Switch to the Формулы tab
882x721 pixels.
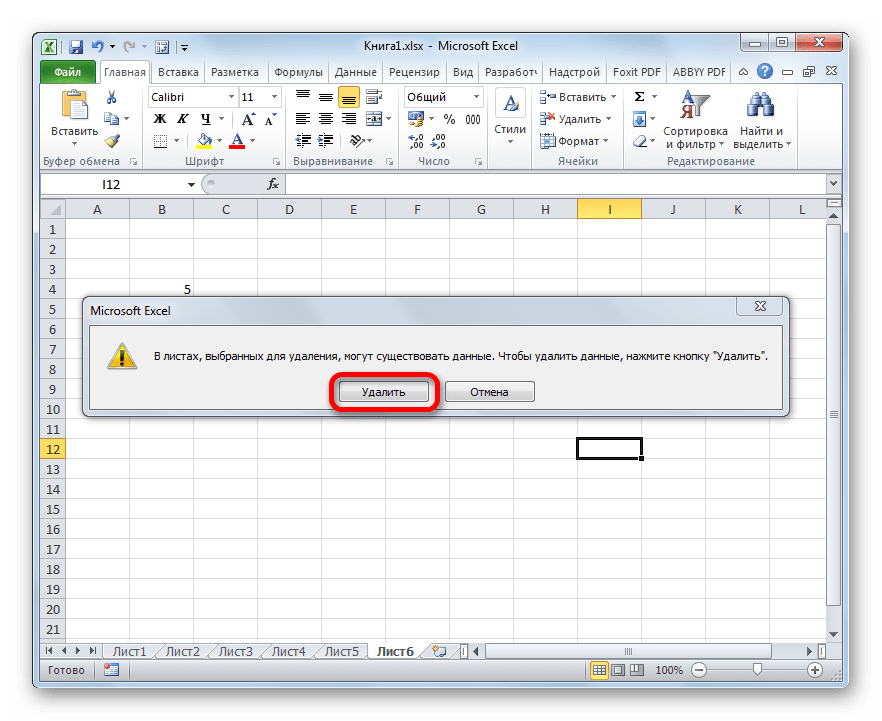[x=298, y=73]
